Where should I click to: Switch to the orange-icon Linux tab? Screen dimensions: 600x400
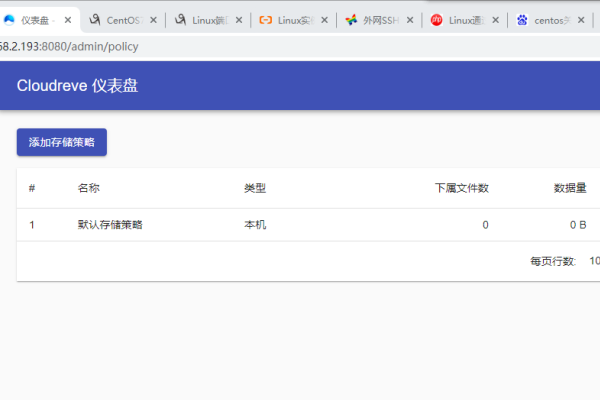pyautogui.click(x=295, y=20)
